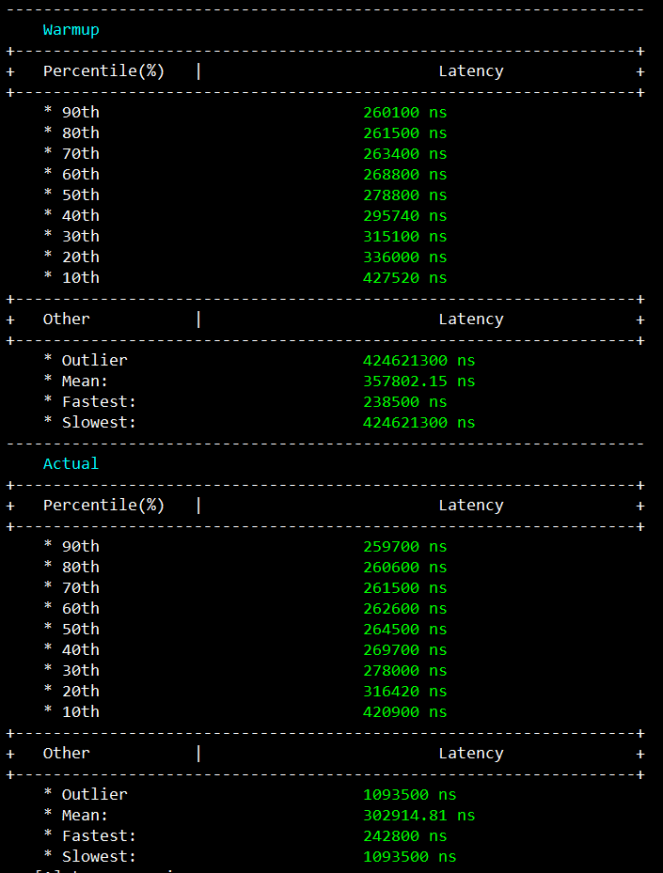This screenshot has height=873, width=663.
Task: Select Warmup 80th latency "261500 ns"
Action: pos(405,133)
